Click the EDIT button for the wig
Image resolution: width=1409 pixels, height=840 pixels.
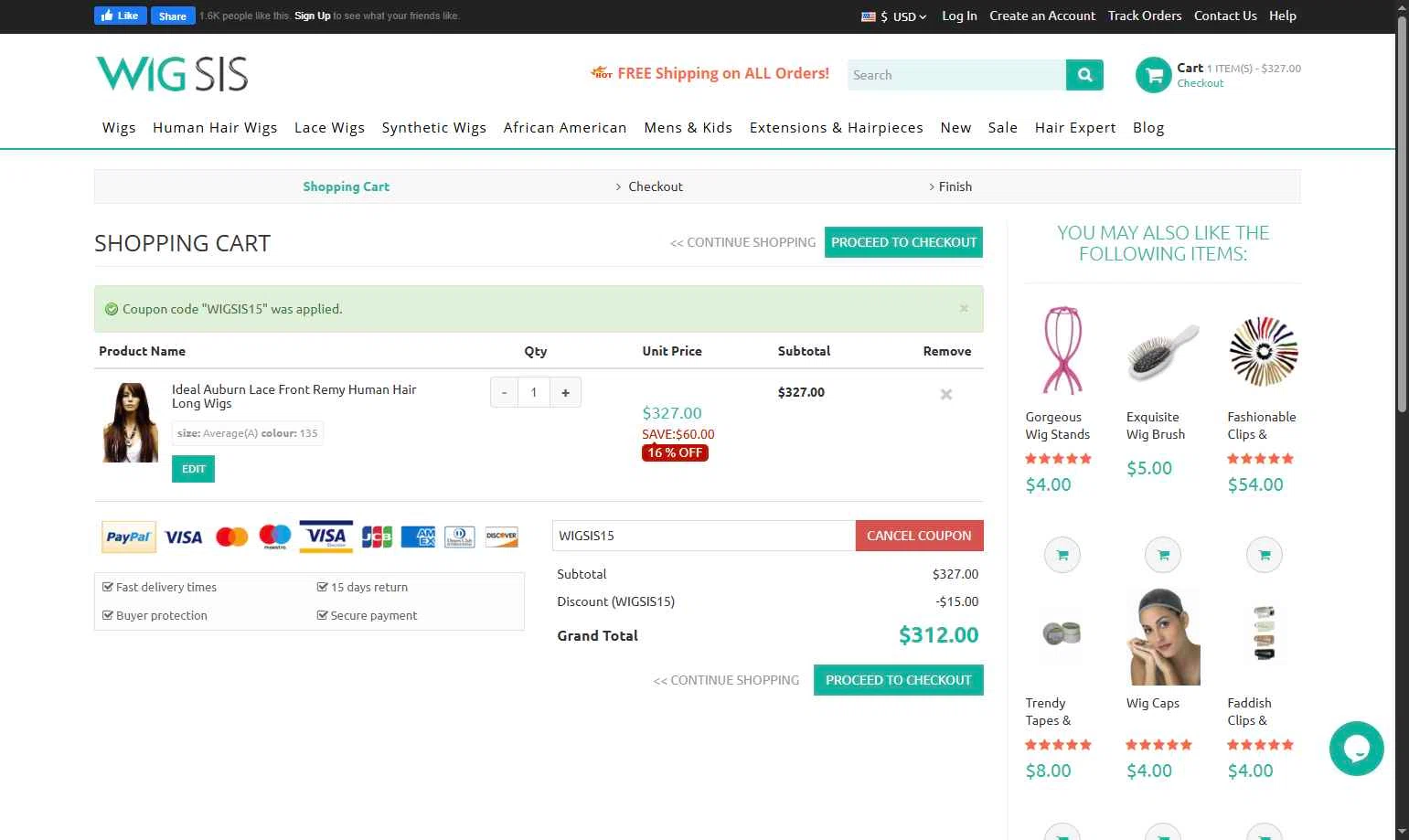(x=193, y=469)
